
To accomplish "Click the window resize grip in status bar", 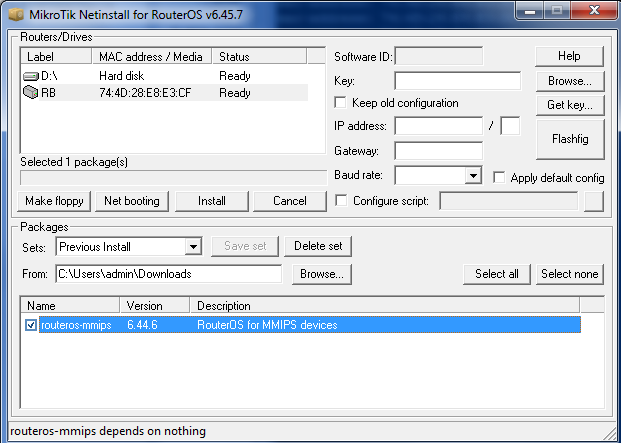I will (609, 434).
